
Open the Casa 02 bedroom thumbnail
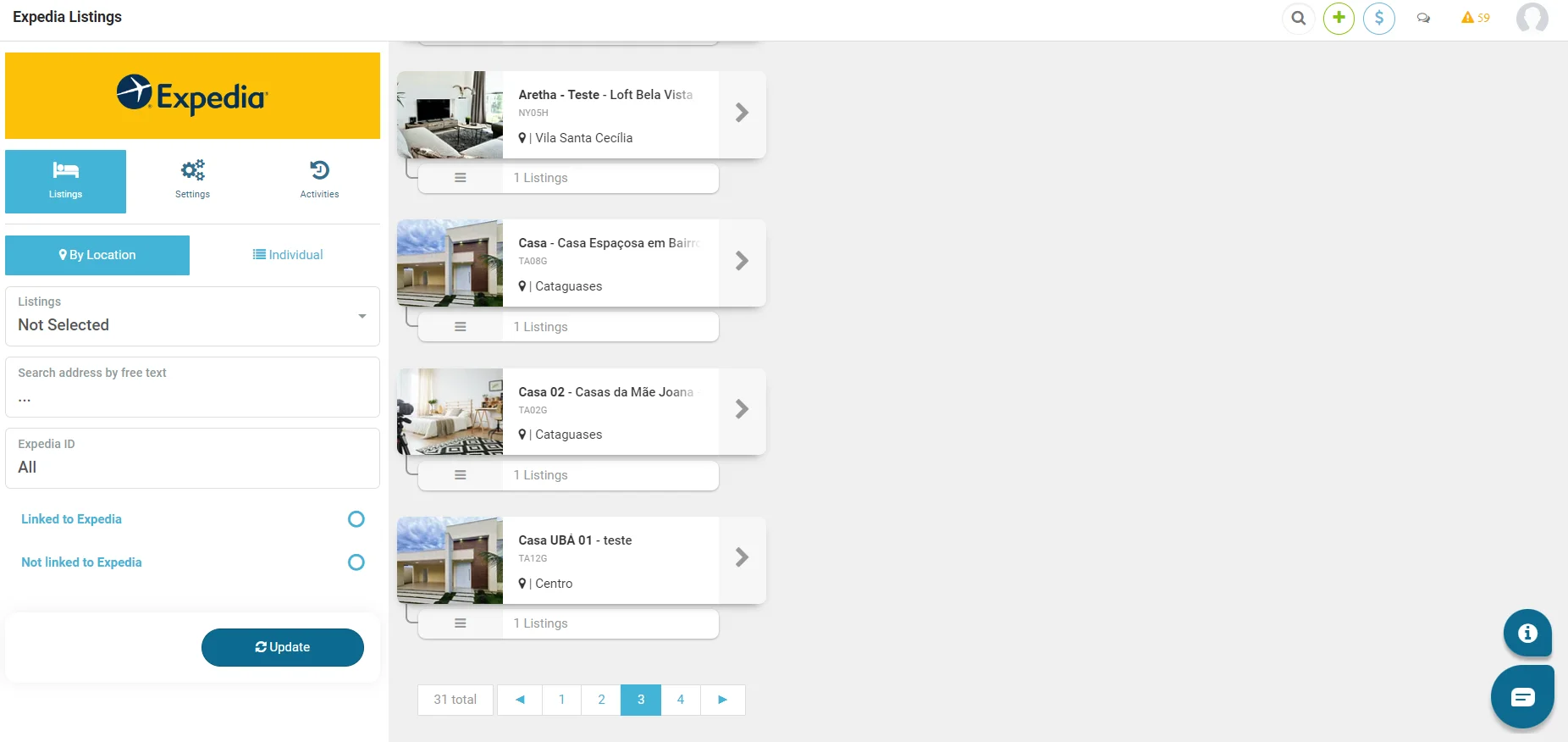point(450,412)
